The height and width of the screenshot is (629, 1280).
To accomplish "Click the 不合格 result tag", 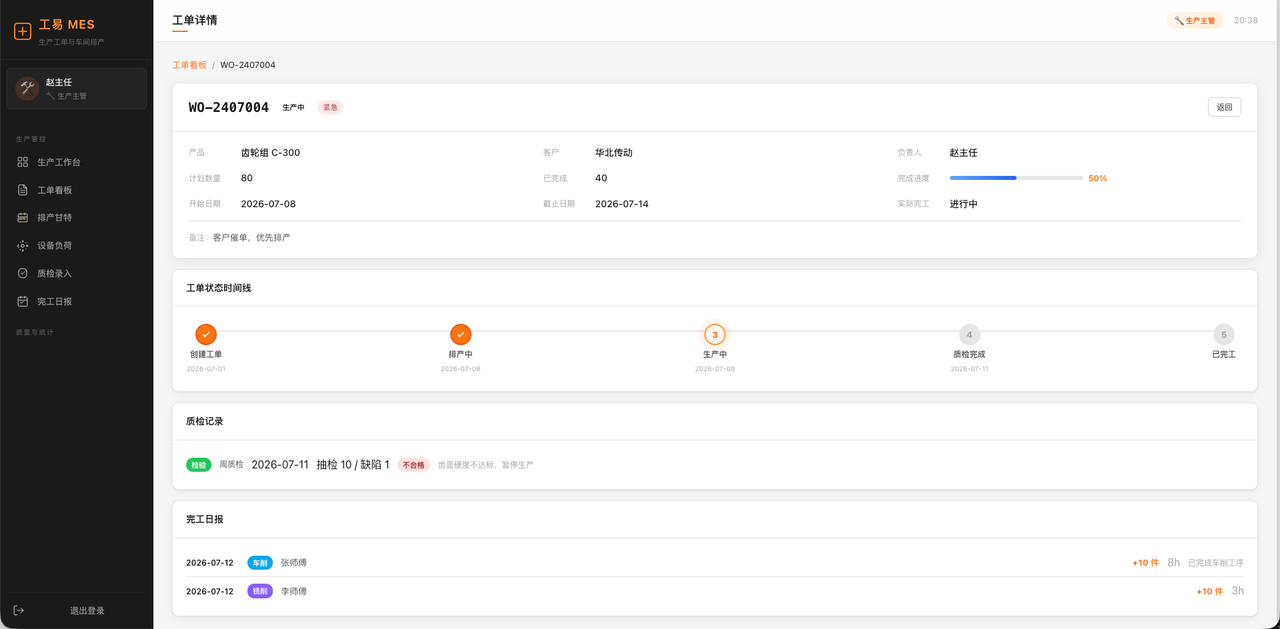I will coord(413,465).
